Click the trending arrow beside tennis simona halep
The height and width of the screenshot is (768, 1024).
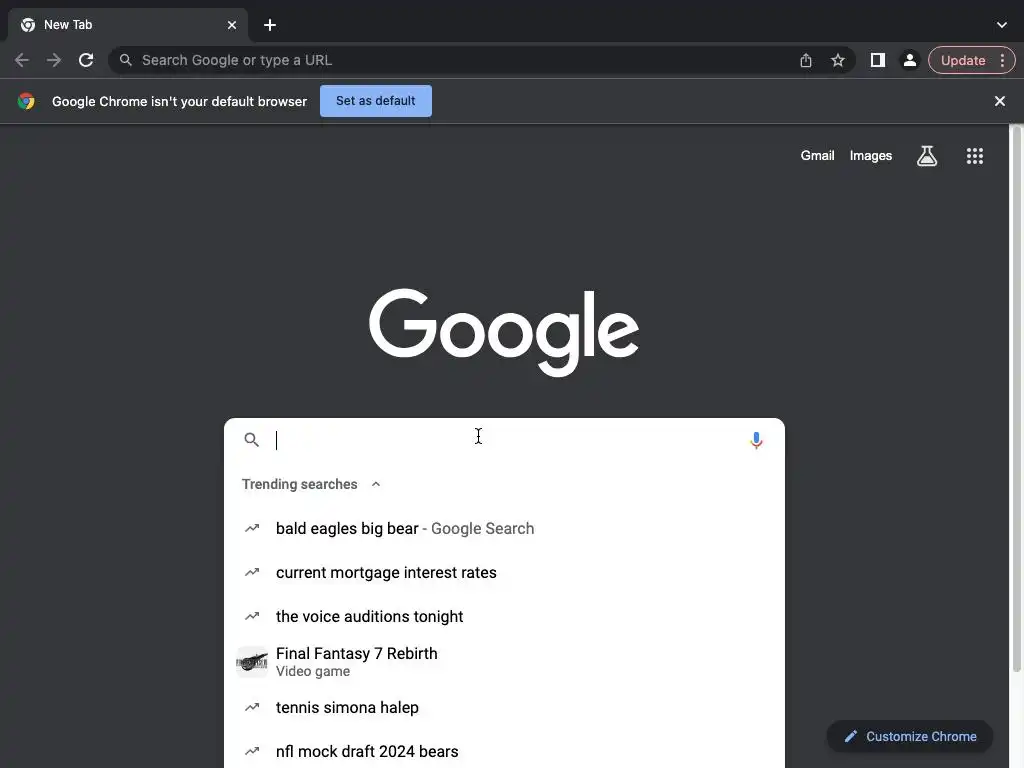tap(252, 707)
